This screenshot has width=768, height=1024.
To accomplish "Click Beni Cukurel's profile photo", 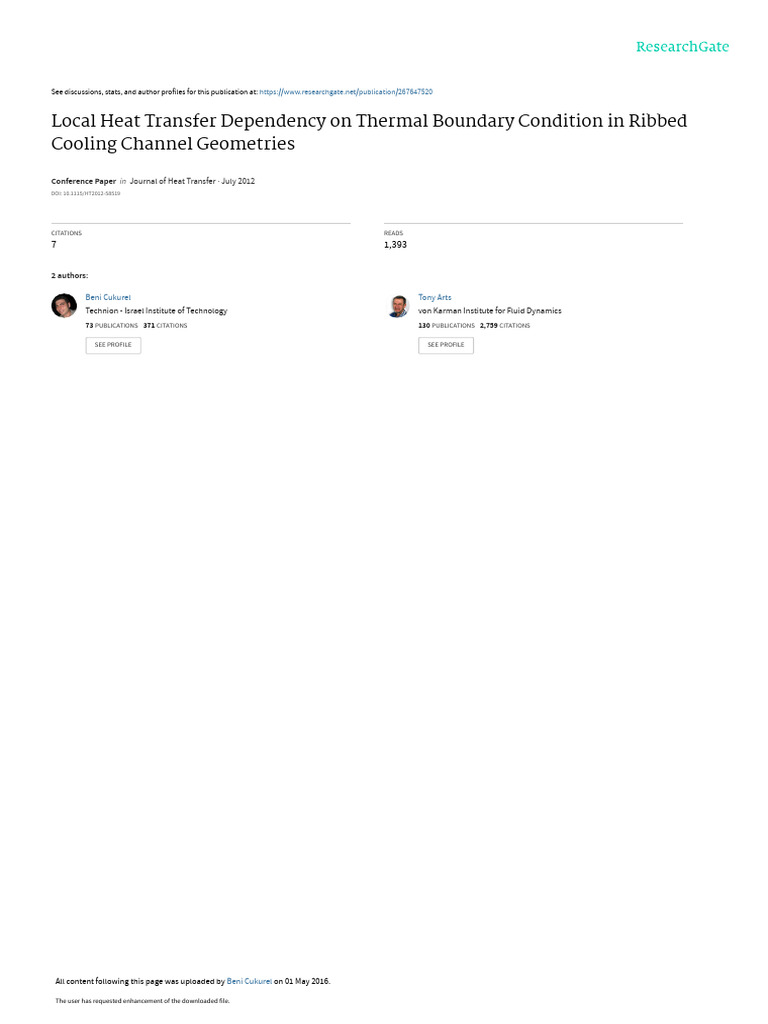I will [x=64, y=306].
